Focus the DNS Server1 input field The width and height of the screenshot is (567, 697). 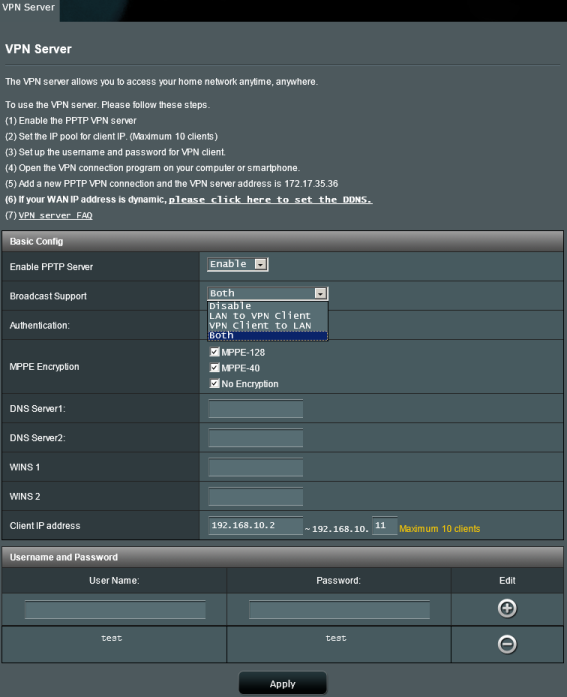click(x=256, y=409)
